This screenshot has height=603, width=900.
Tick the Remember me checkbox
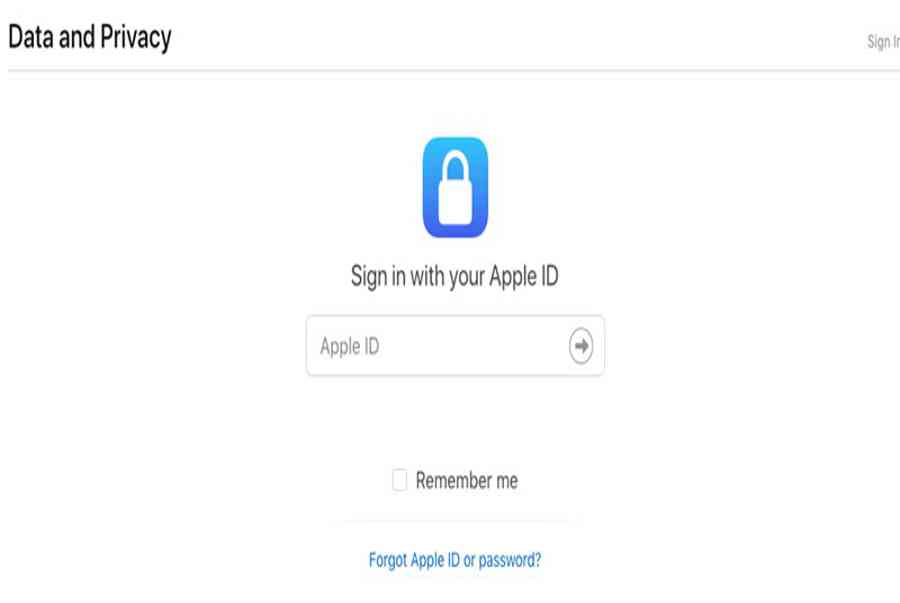click(399, 480)
